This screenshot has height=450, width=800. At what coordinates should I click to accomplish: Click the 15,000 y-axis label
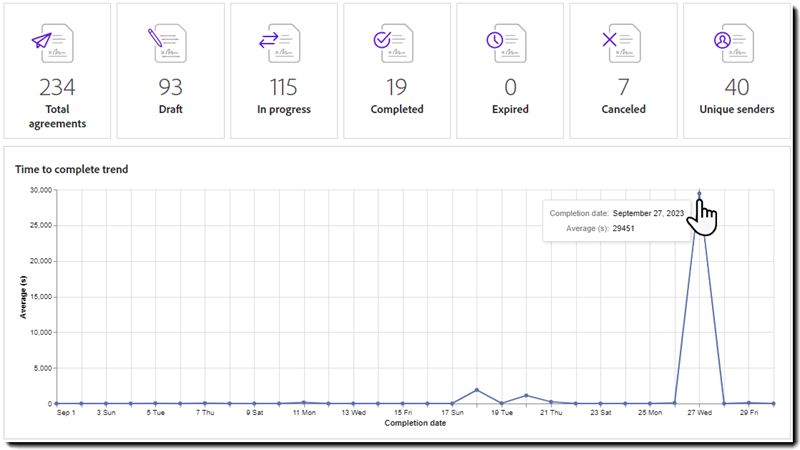41,297
